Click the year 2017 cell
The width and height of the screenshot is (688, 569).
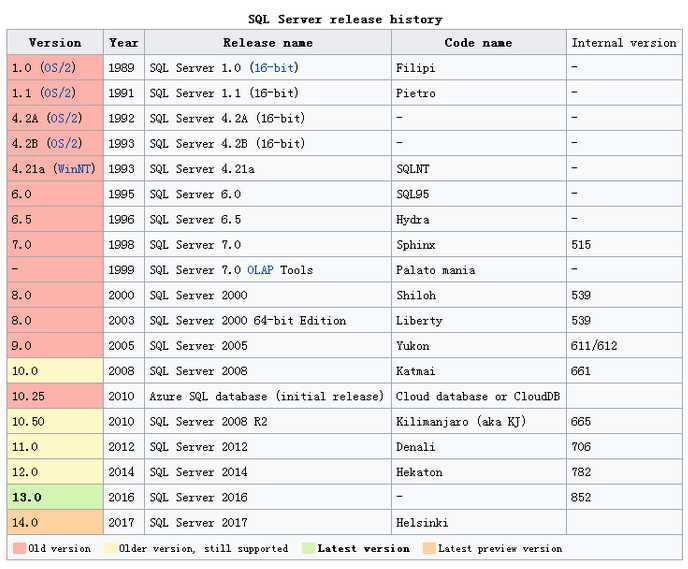coord(124,522)
